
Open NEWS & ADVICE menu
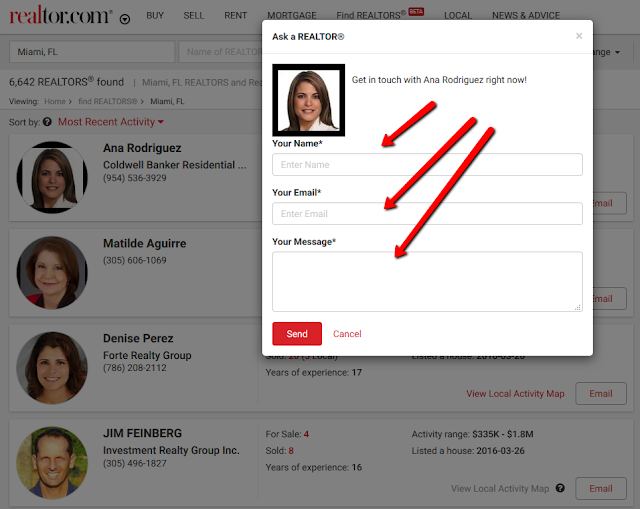click(x=526, y=16)
